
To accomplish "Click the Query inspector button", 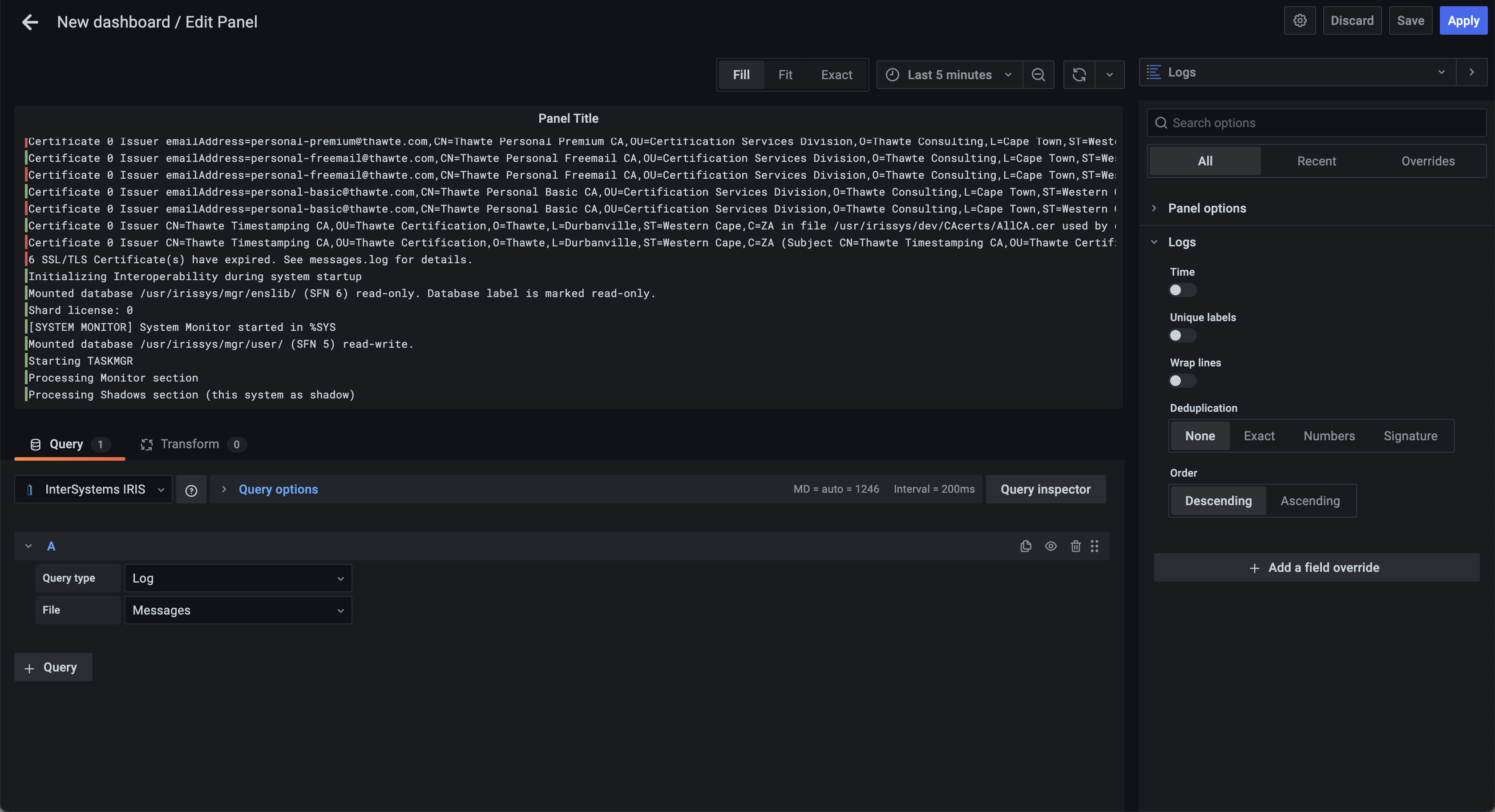I will tap(1045, 490).
